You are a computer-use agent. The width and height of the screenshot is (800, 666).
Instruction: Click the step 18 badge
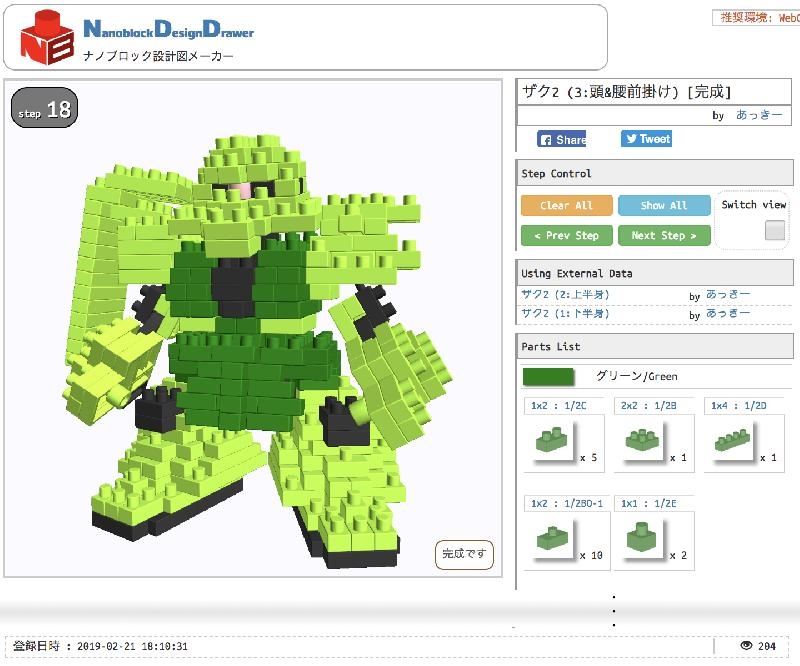(43, 110)
